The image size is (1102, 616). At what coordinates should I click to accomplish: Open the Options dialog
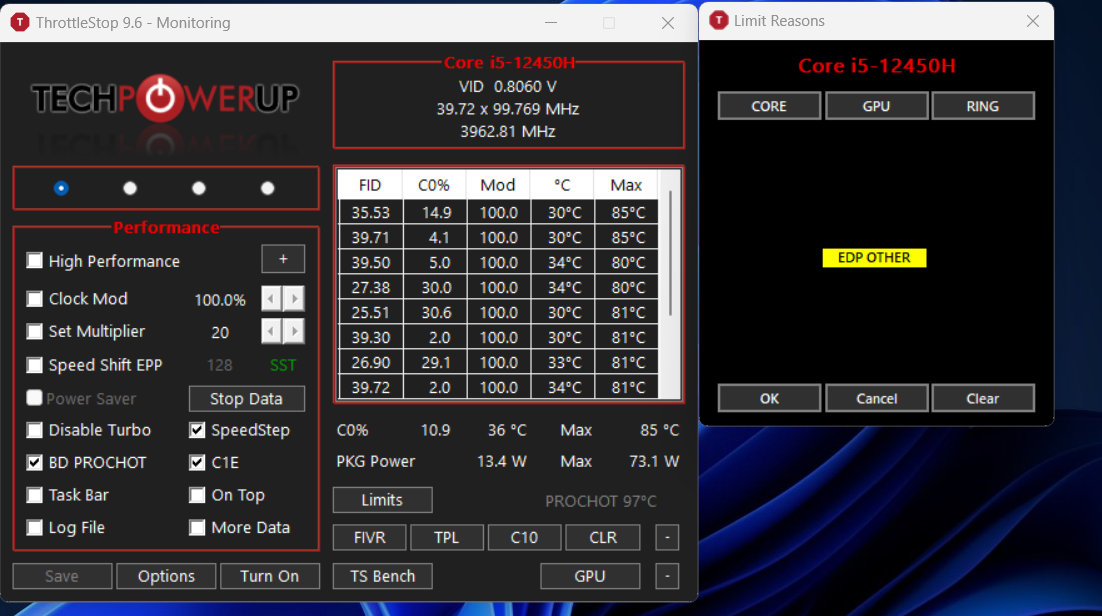[x=166, y=576]
